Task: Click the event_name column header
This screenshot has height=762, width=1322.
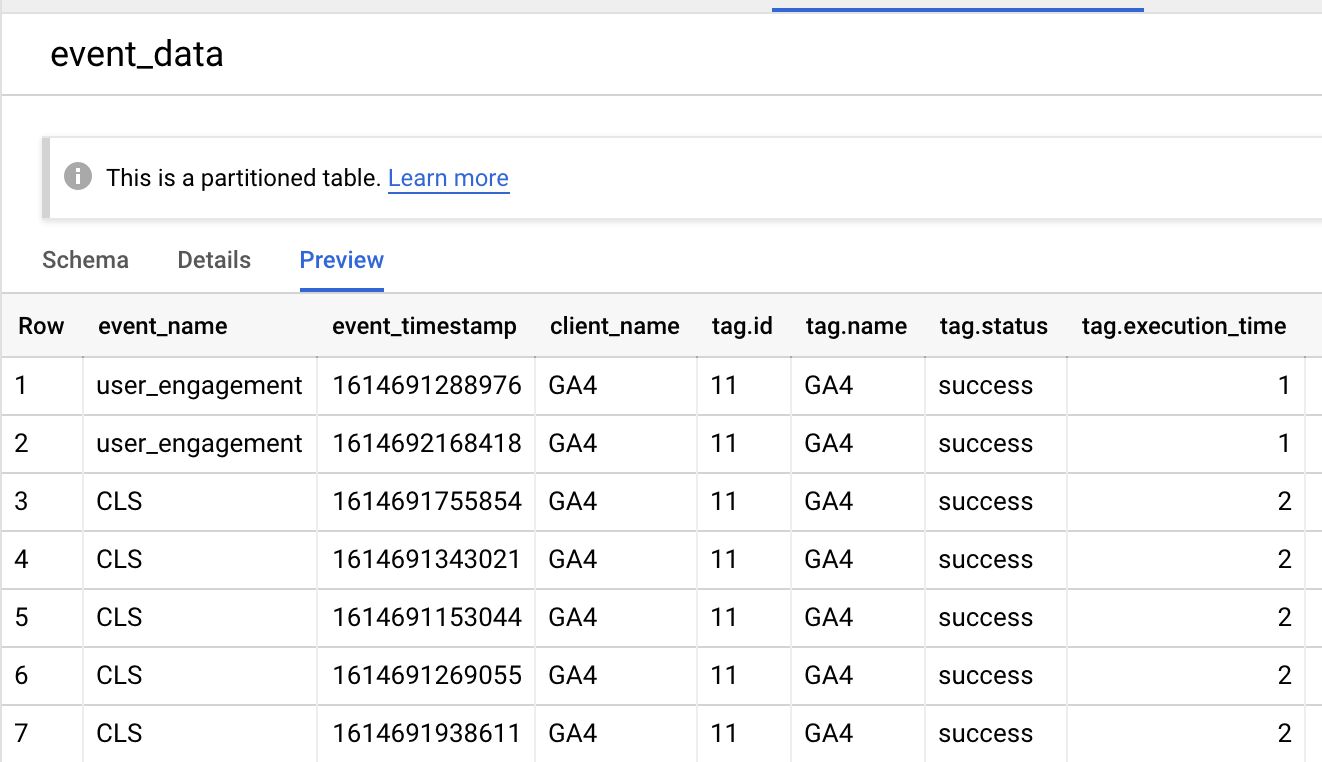Action: [x=162, y=326]
